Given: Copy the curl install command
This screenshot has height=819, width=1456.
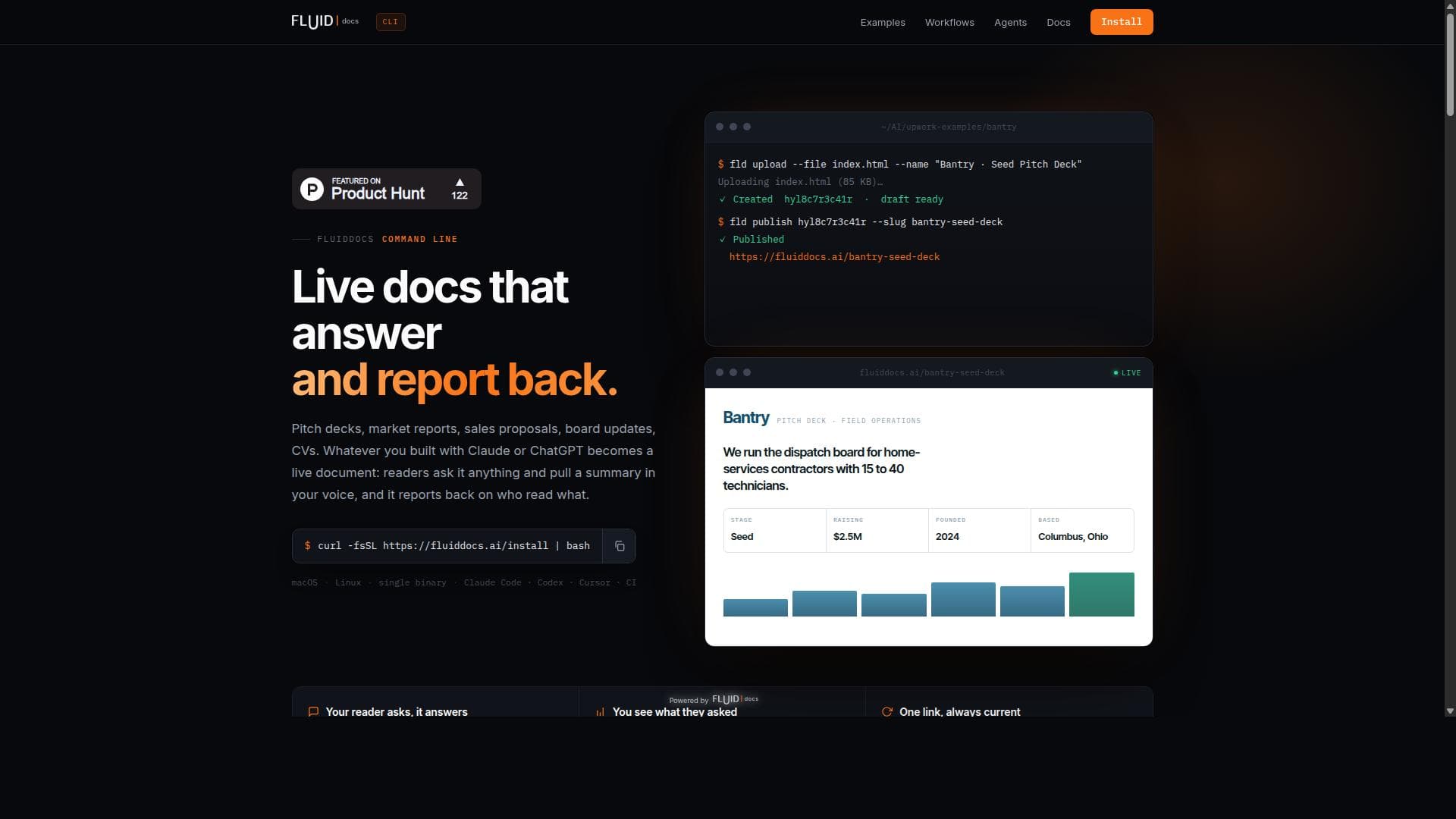Looking at the screenshot, I should 620,546.
